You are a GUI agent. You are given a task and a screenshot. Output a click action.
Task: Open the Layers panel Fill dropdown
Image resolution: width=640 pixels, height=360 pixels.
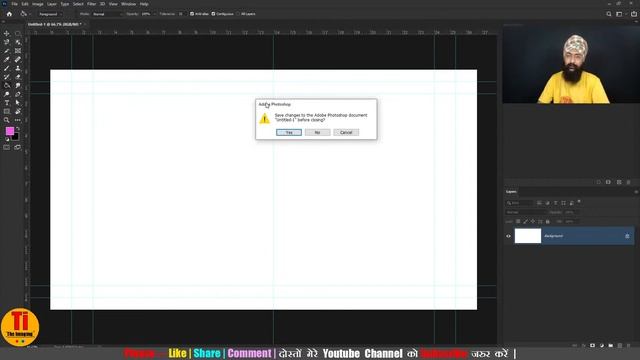[571, 221]
